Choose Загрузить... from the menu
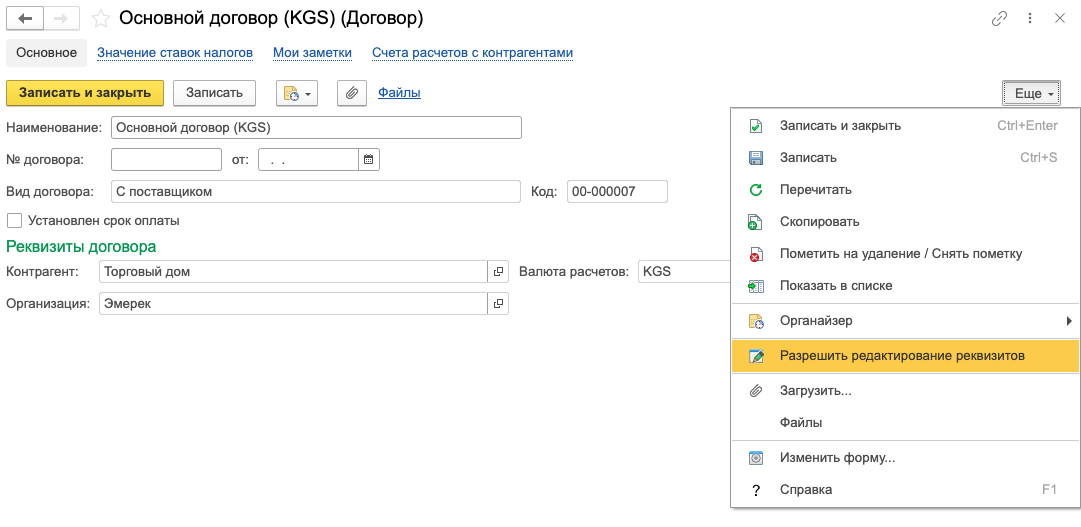Screen dimensions: 1081x527 click(x=905, y=391)
